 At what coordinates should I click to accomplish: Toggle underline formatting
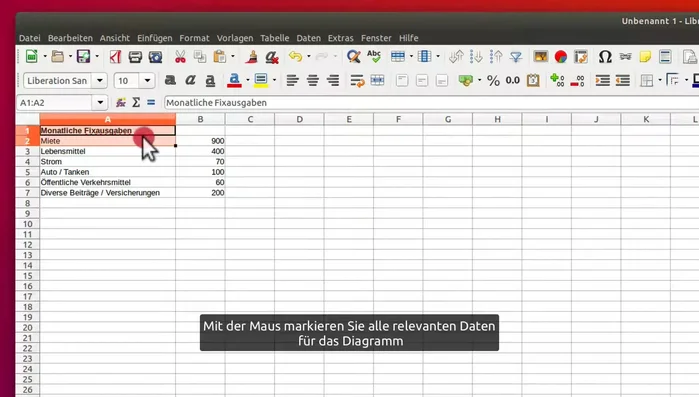(210, 81)
